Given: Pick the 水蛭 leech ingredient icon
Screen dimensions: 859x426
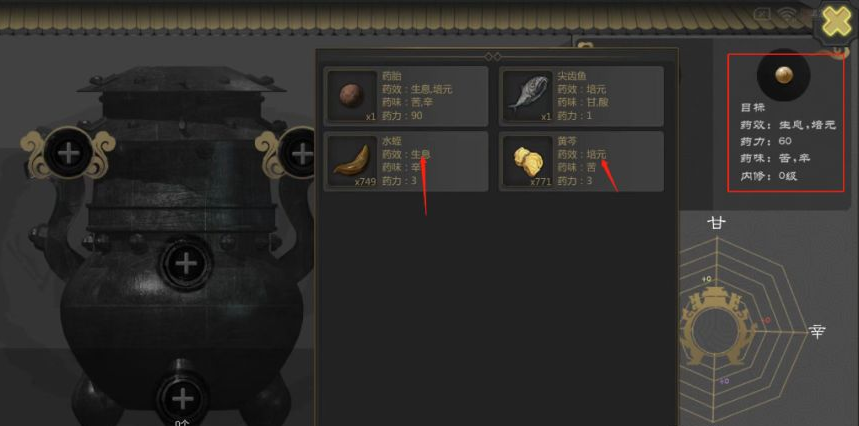Looking at the screenshot, I should (x=351, y=161).
